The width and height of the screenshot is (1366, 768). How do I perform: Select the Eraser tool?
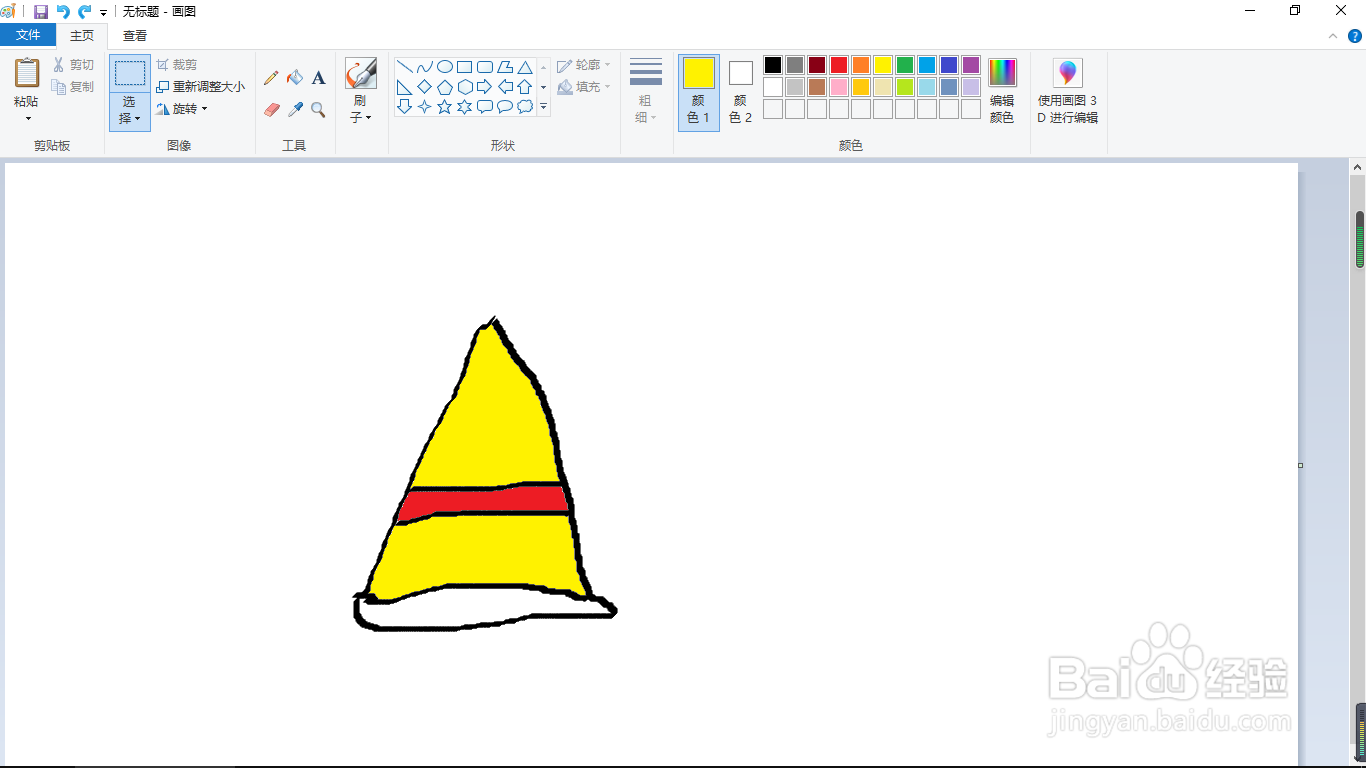[x=271, y=110]
